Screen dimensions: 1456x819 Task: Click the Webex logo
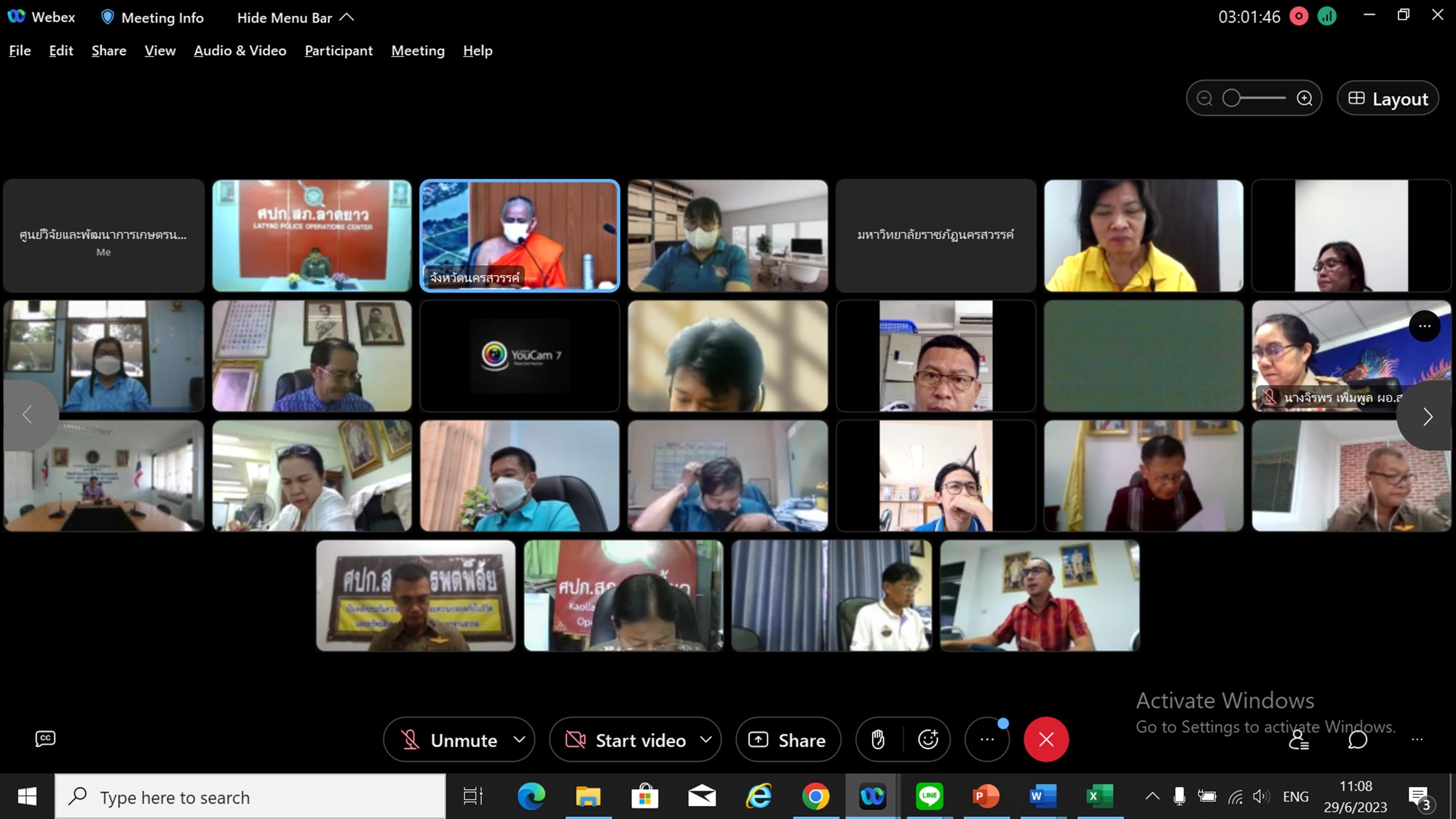[x=16, y=16]
